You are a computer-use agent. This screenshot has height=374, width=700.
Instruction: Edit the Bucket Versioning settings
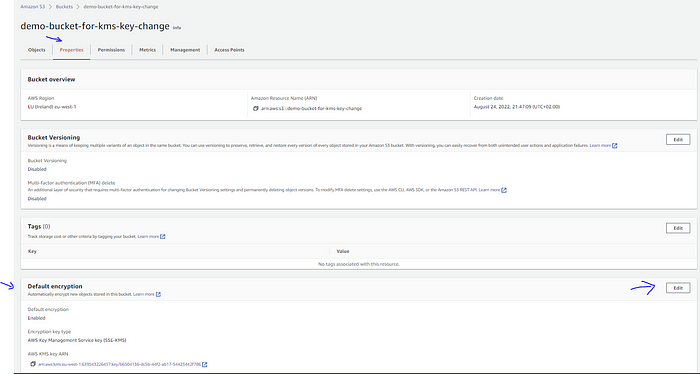(x=678, y=140)
